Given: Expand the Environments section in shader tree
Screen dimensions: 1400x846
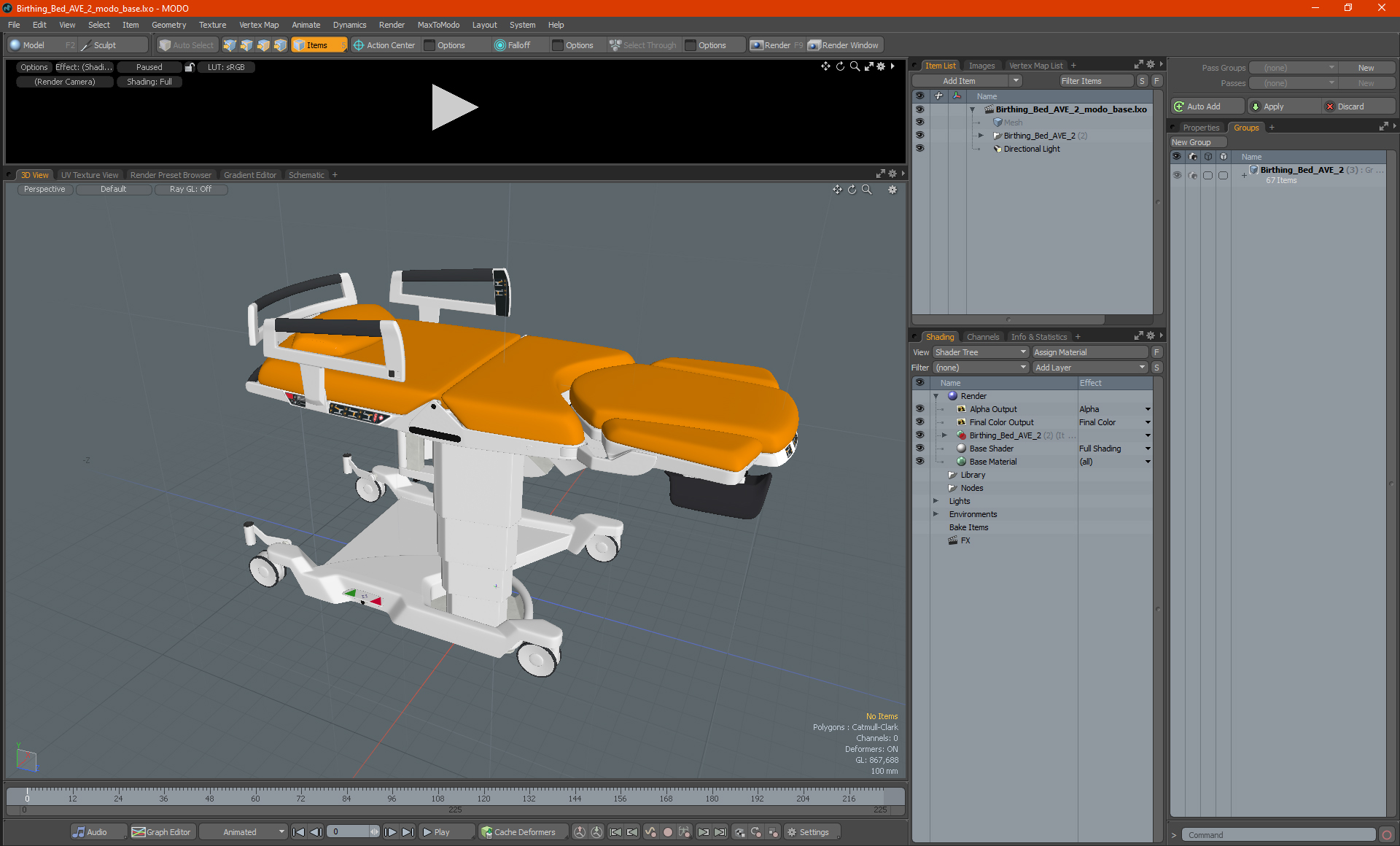Looking at the screenshot, I should pyautogui.click(x=934, y=514).
